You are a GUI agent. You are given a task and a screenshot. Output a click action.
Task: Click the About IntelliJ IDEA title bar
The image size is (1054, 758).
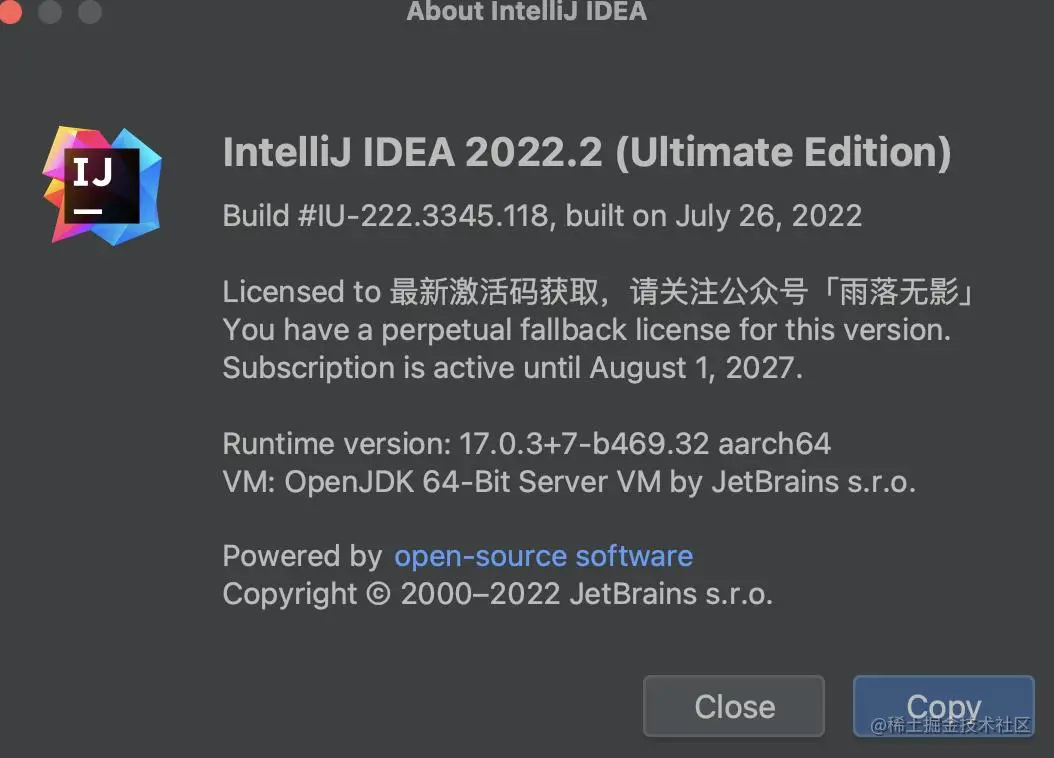pos(526,11)
